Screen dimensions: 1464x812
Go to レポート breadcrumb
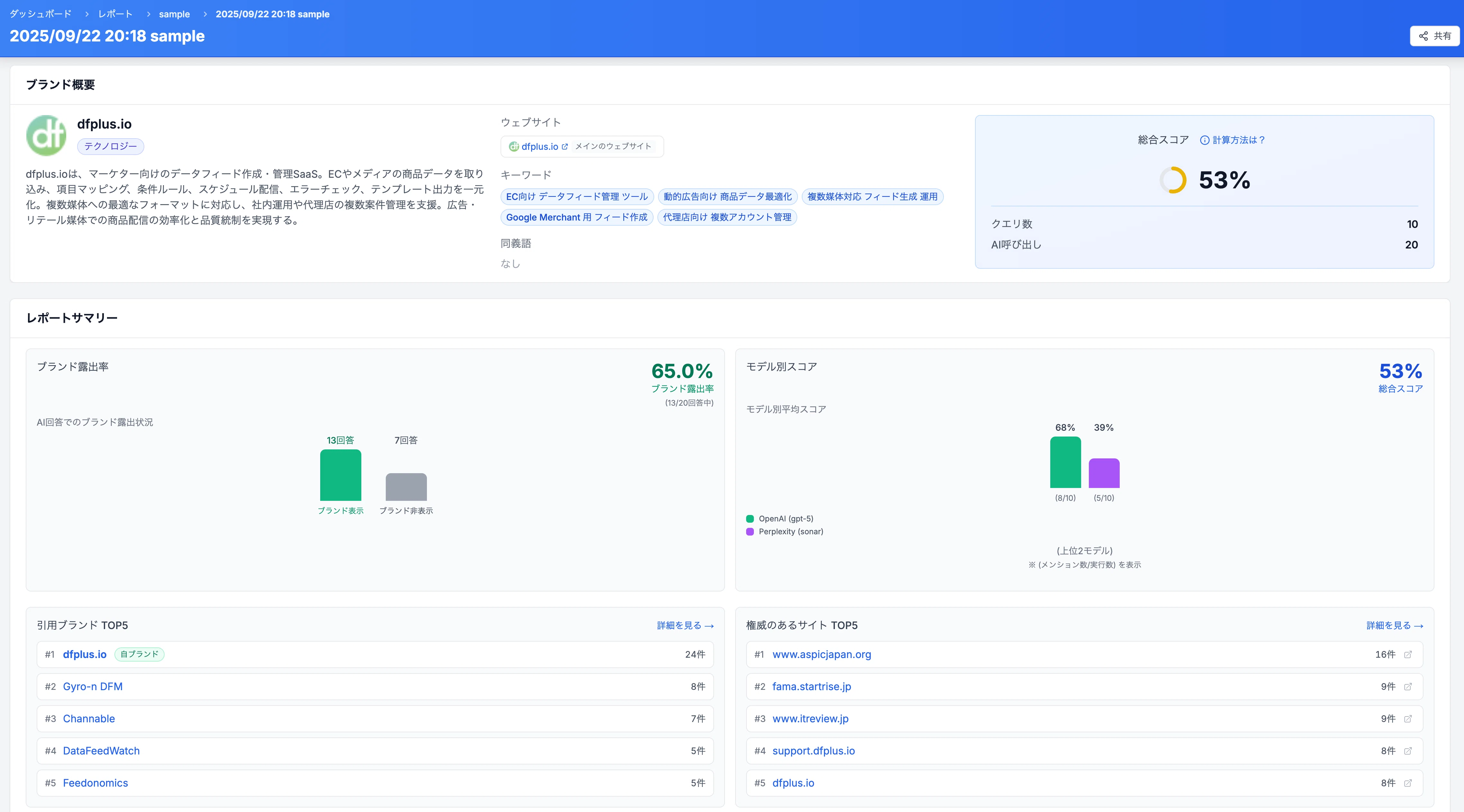tap(115, 14)
